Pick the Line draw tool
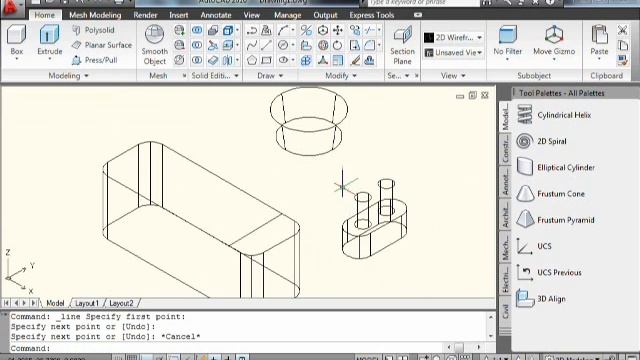Screen dimensions: 640x360 click(267, 45)
